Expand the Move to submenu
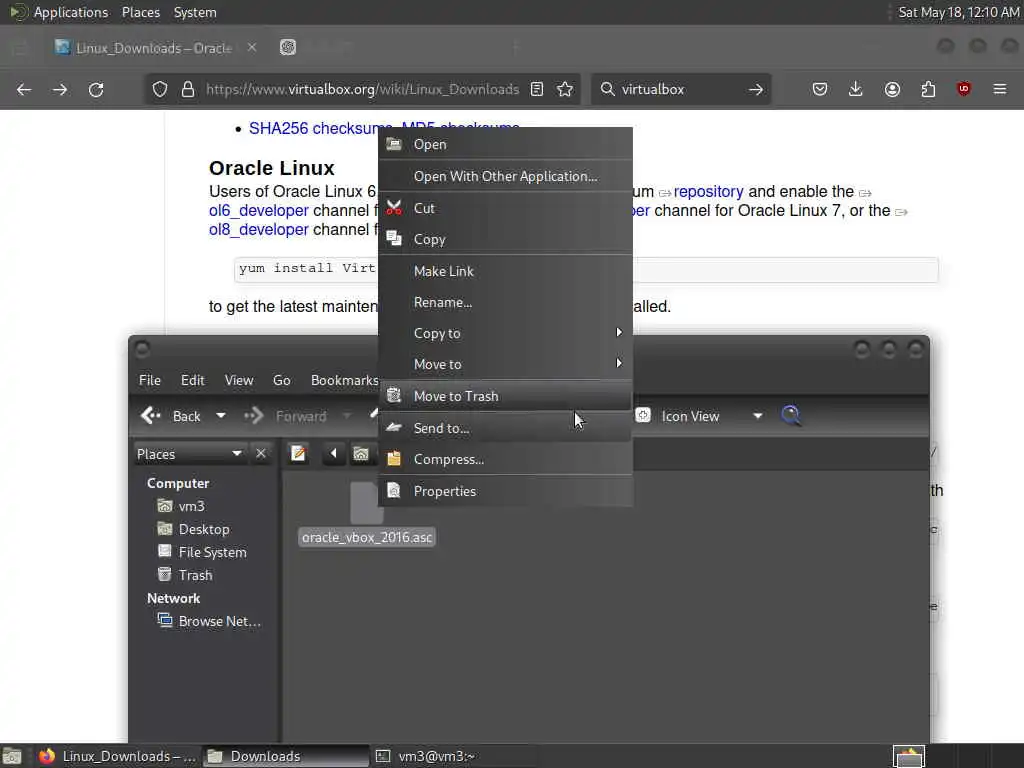The width and height of the screenshot is (1024, 768). click(x=505, y=364)
